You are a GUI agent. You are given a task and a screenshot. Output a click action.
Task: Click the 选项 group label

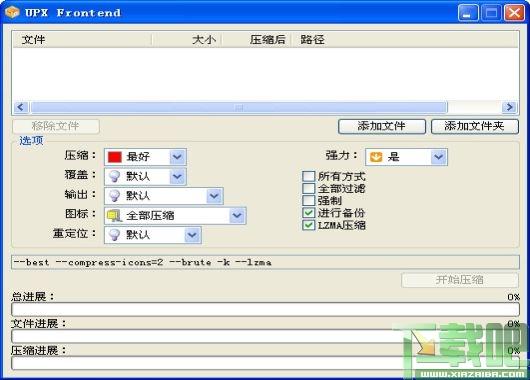point(31,141)
